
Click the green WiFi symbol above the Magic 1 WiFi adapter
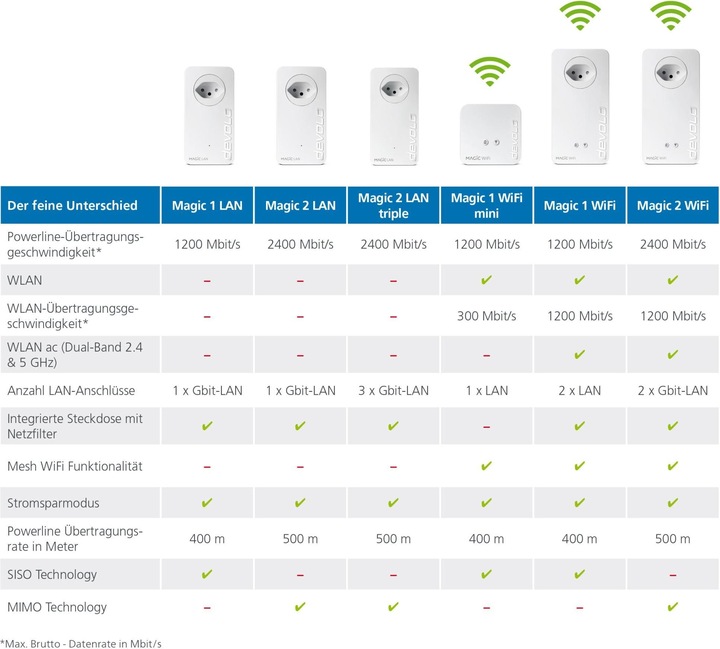click(580, 16)
